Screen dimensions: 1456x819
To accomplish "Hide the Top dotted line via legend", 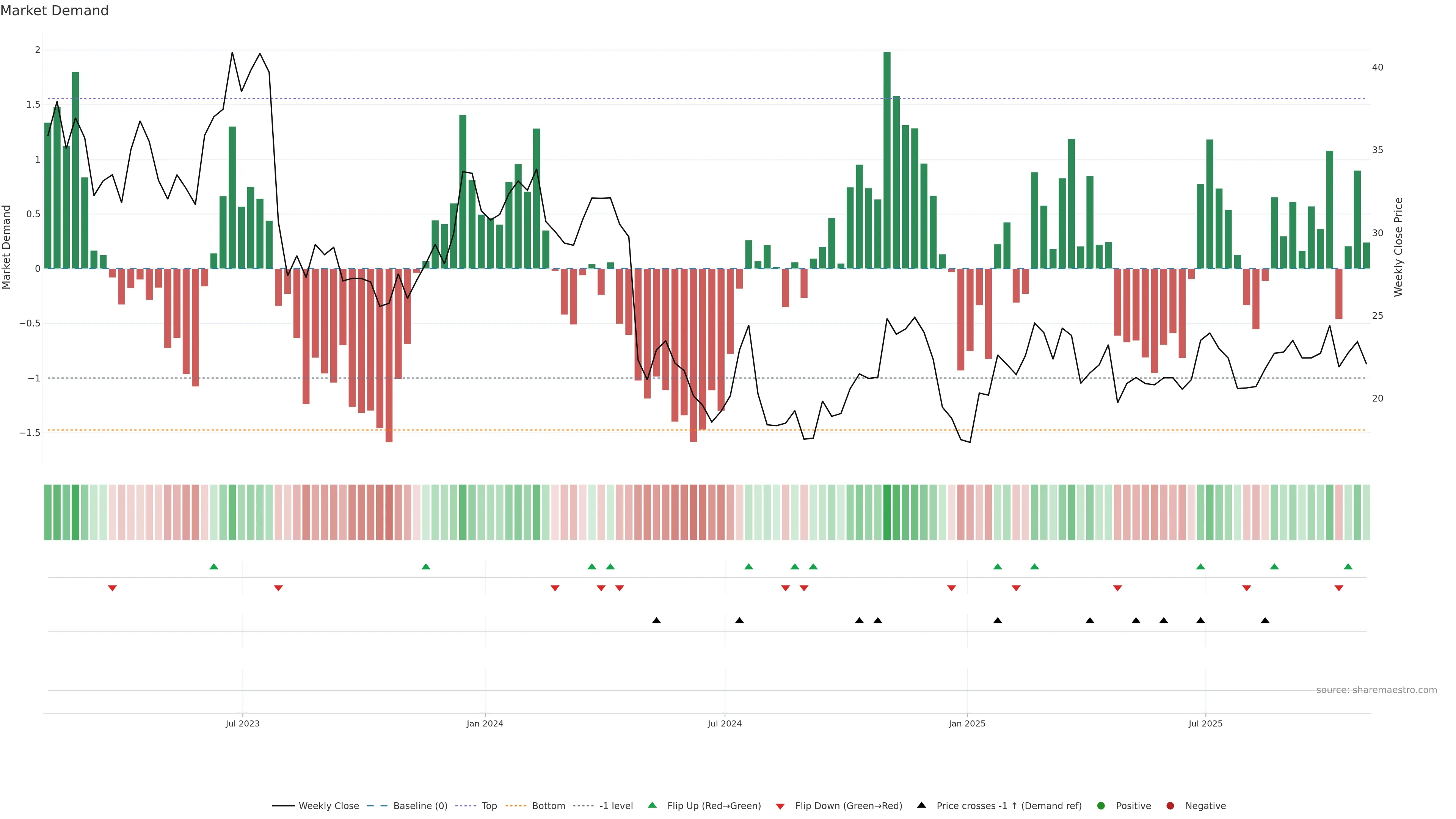I will 489,805.
